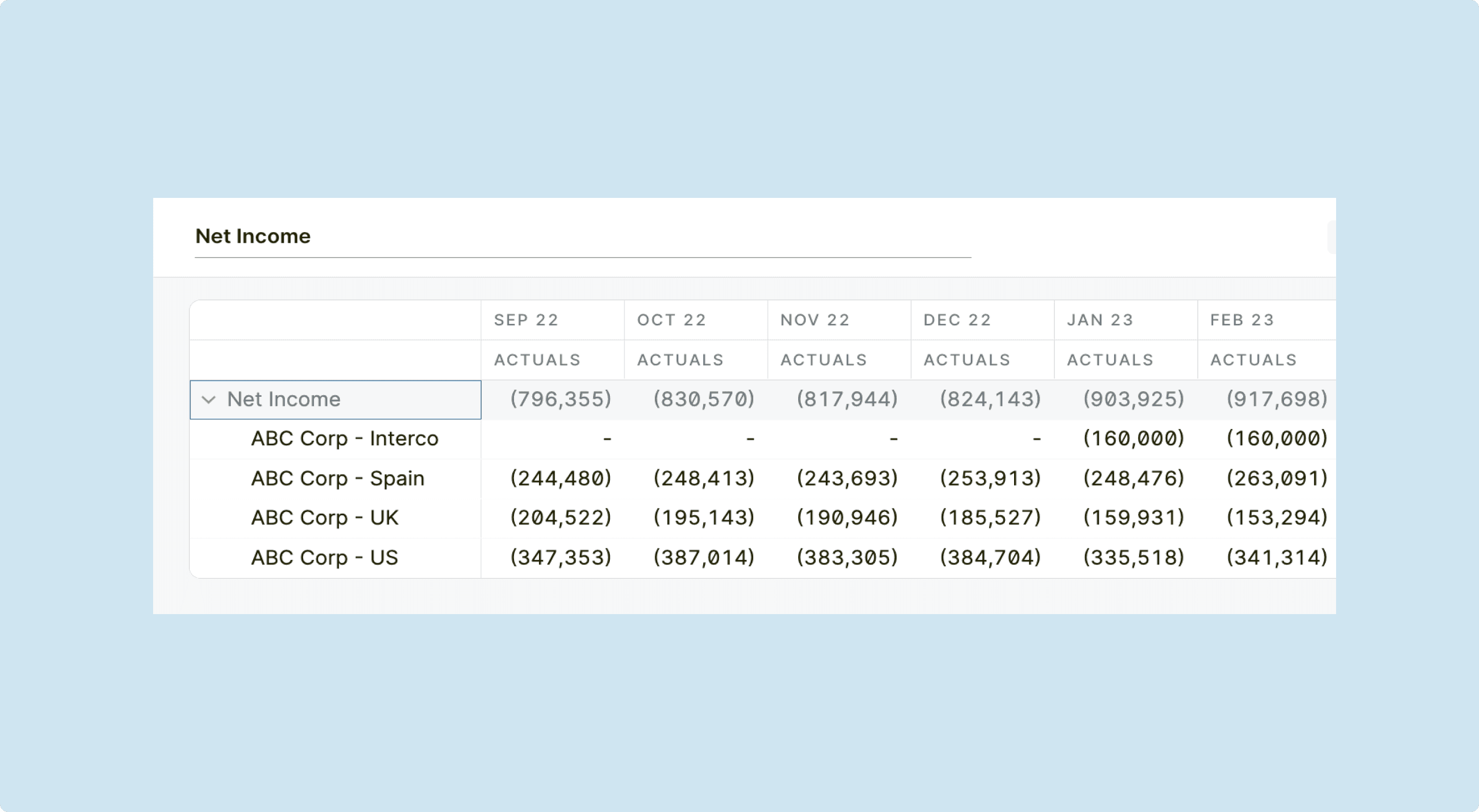Collapse the Net Income row chevron
1479x812 pixels.
[208, 399]
